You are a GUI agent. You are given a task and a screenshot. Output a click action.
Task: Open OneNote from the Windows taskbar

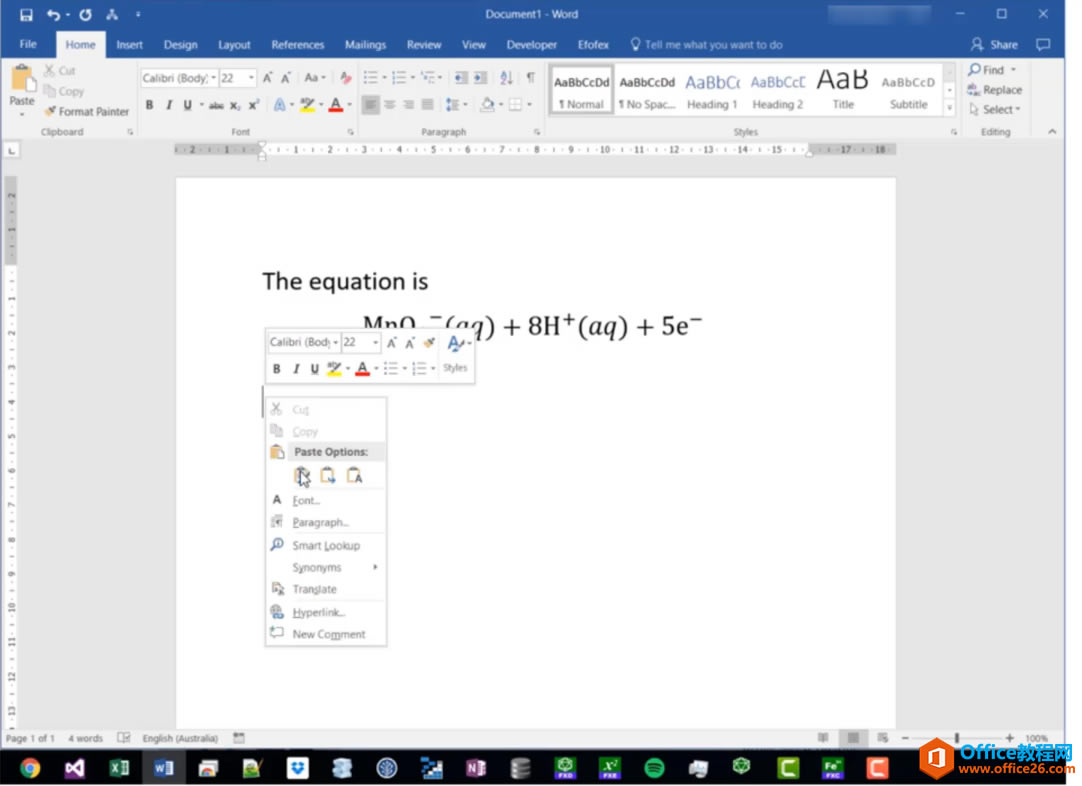(x=475, y=767)
